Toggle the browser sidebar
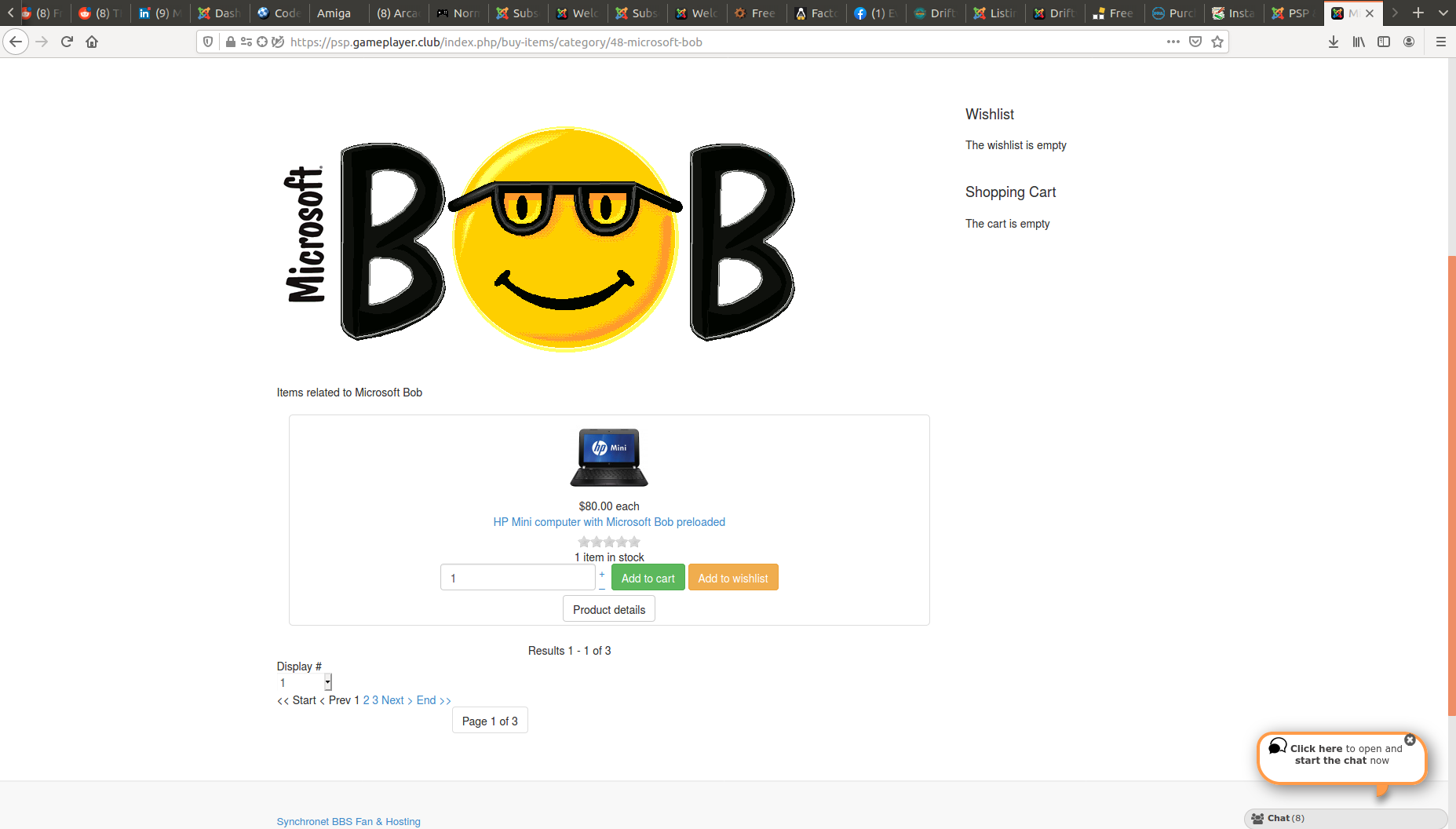 click(1384, 42)
